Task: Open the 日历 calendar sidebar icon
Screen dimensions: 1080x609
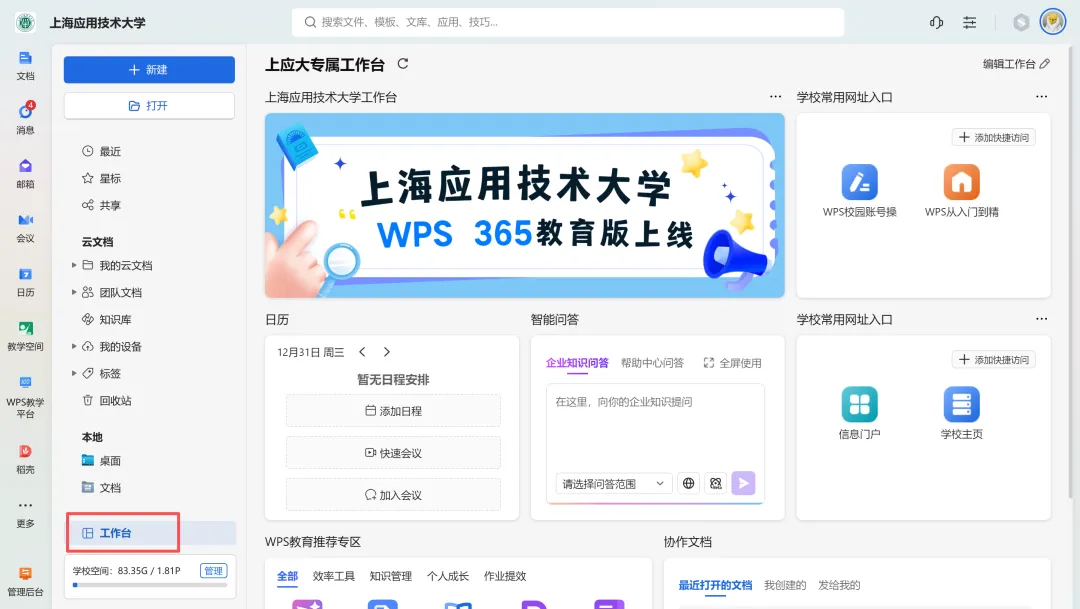Action: (x=25, y=282)
